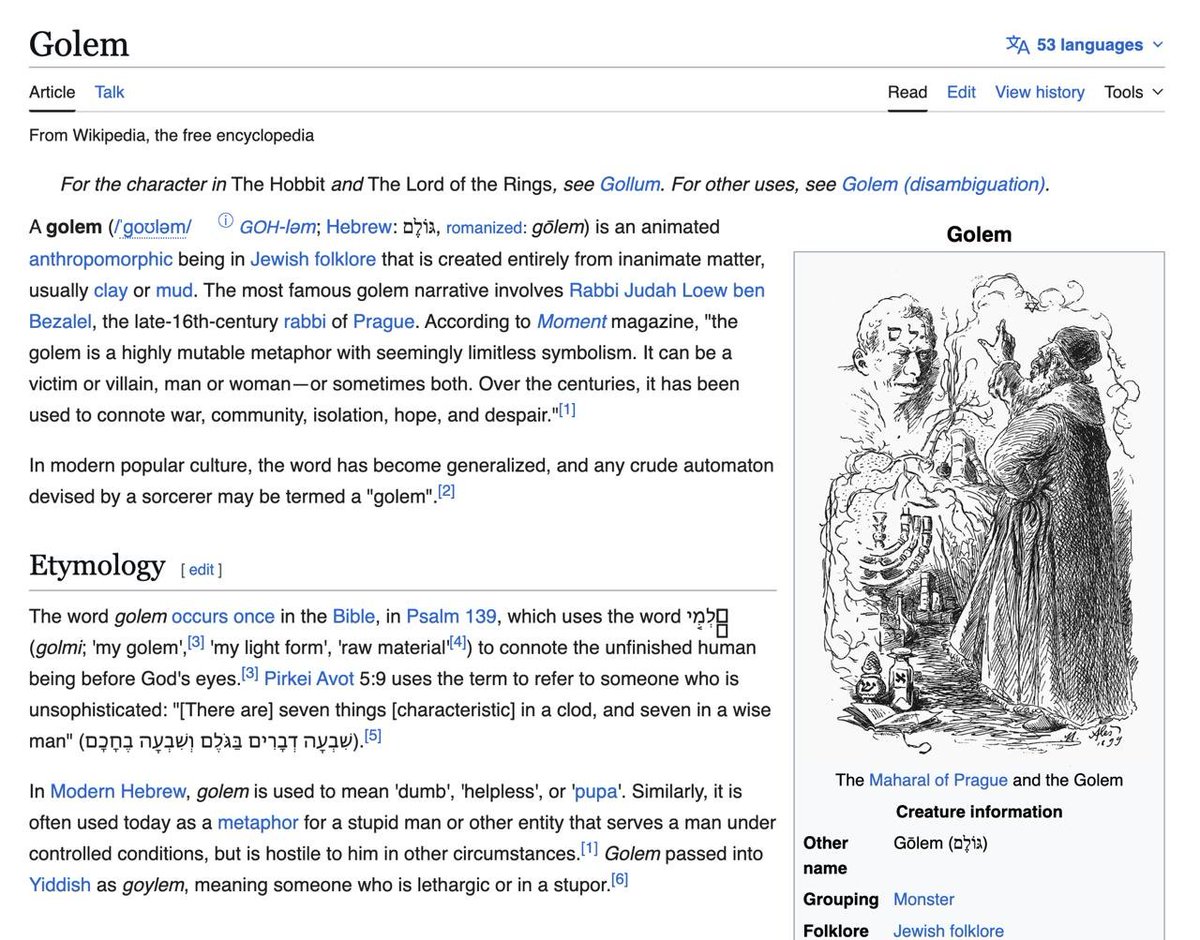
Task: Follow the Yiddish link
Action: (60, 885)
